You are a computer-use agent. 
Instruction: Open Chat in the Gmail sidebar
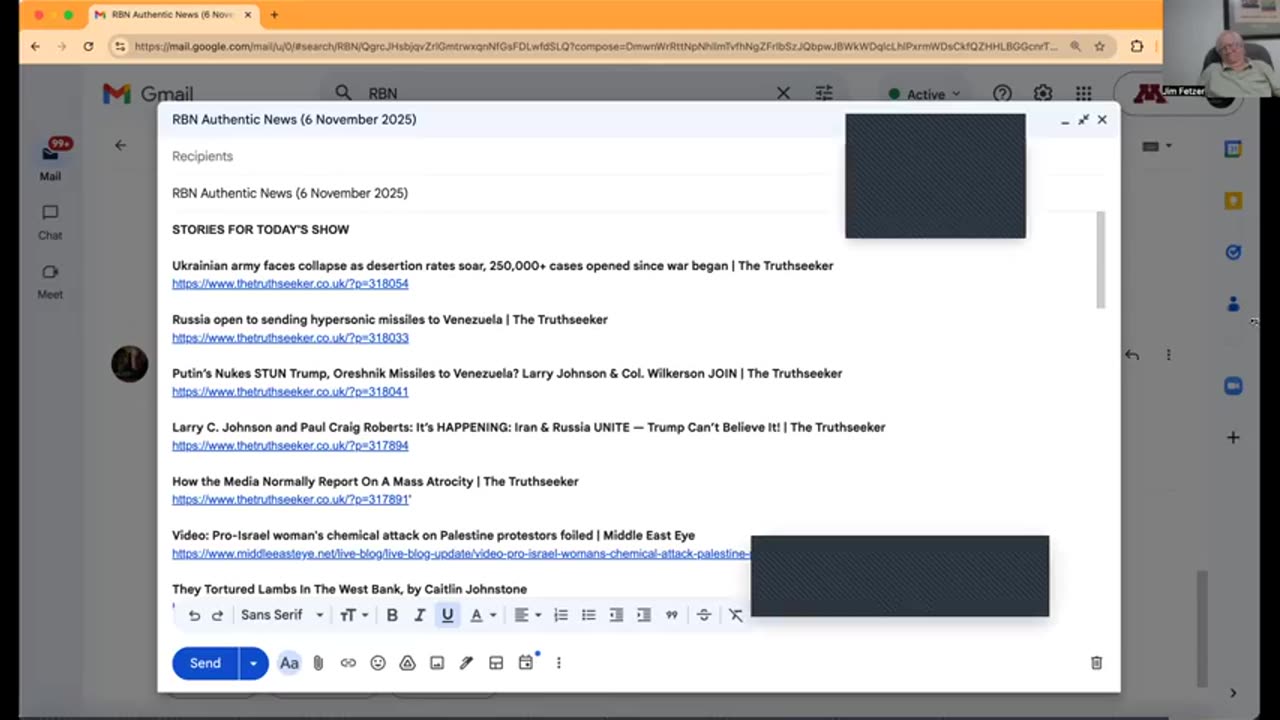(50, 222)
